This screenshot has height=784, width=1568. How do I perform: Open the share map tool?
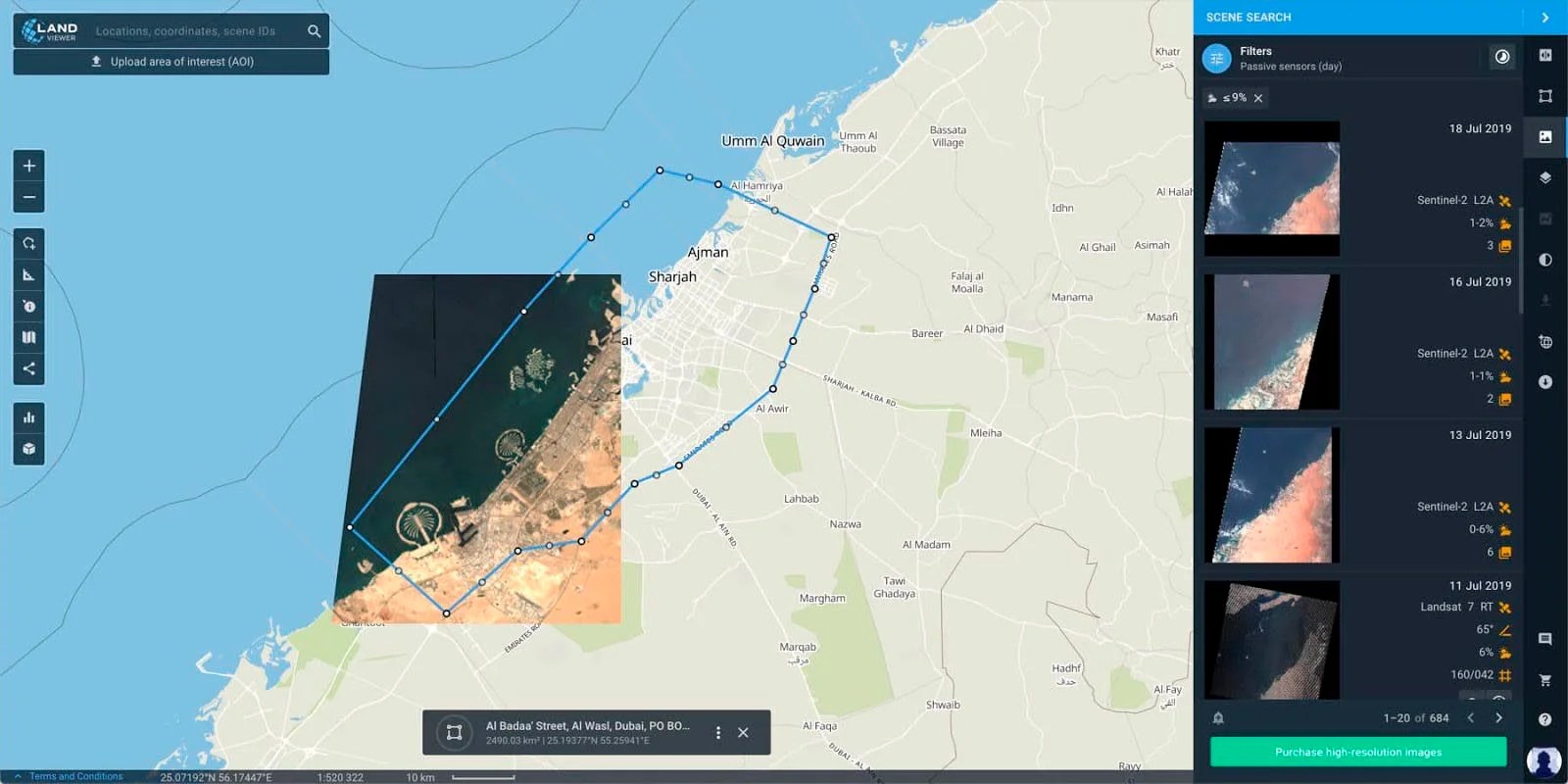pos(29,368)
